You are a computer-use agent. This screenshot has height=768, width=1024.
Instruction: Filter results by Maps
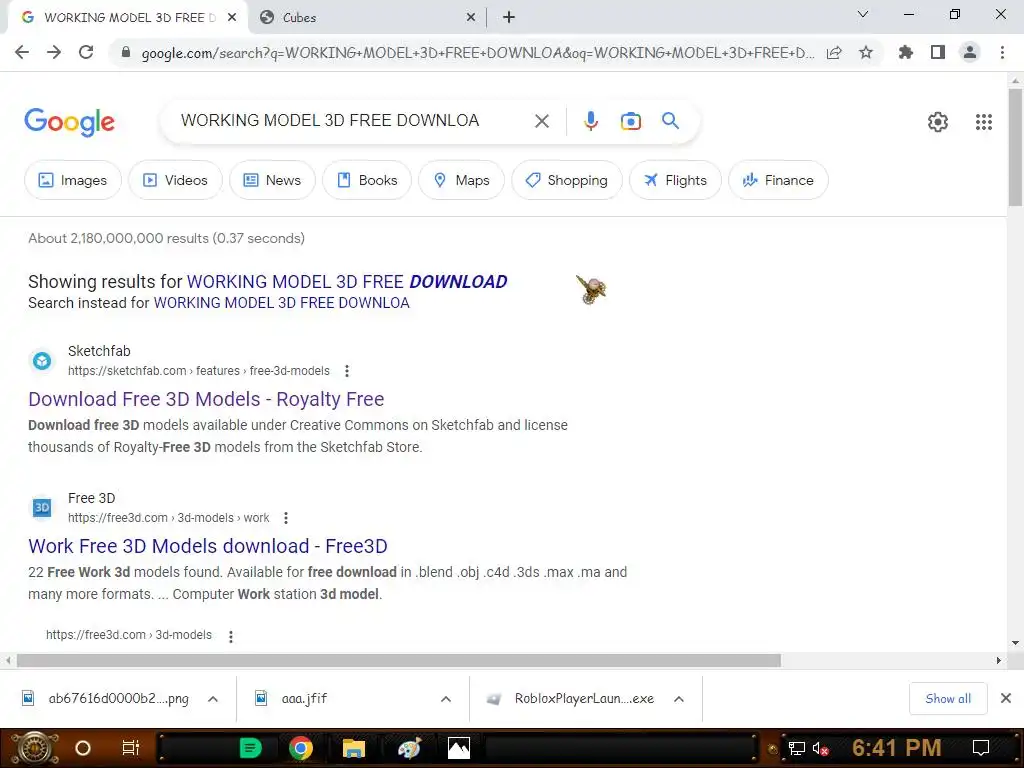click(461, 180)
